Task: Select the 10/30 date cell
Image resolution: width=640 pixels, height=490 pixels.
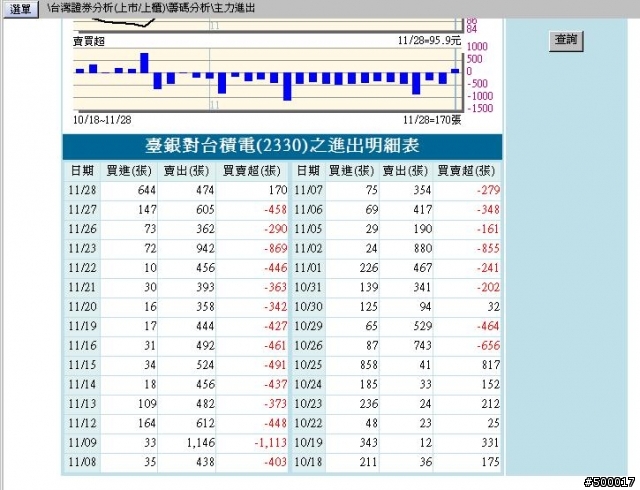Action: coord(308,307)
